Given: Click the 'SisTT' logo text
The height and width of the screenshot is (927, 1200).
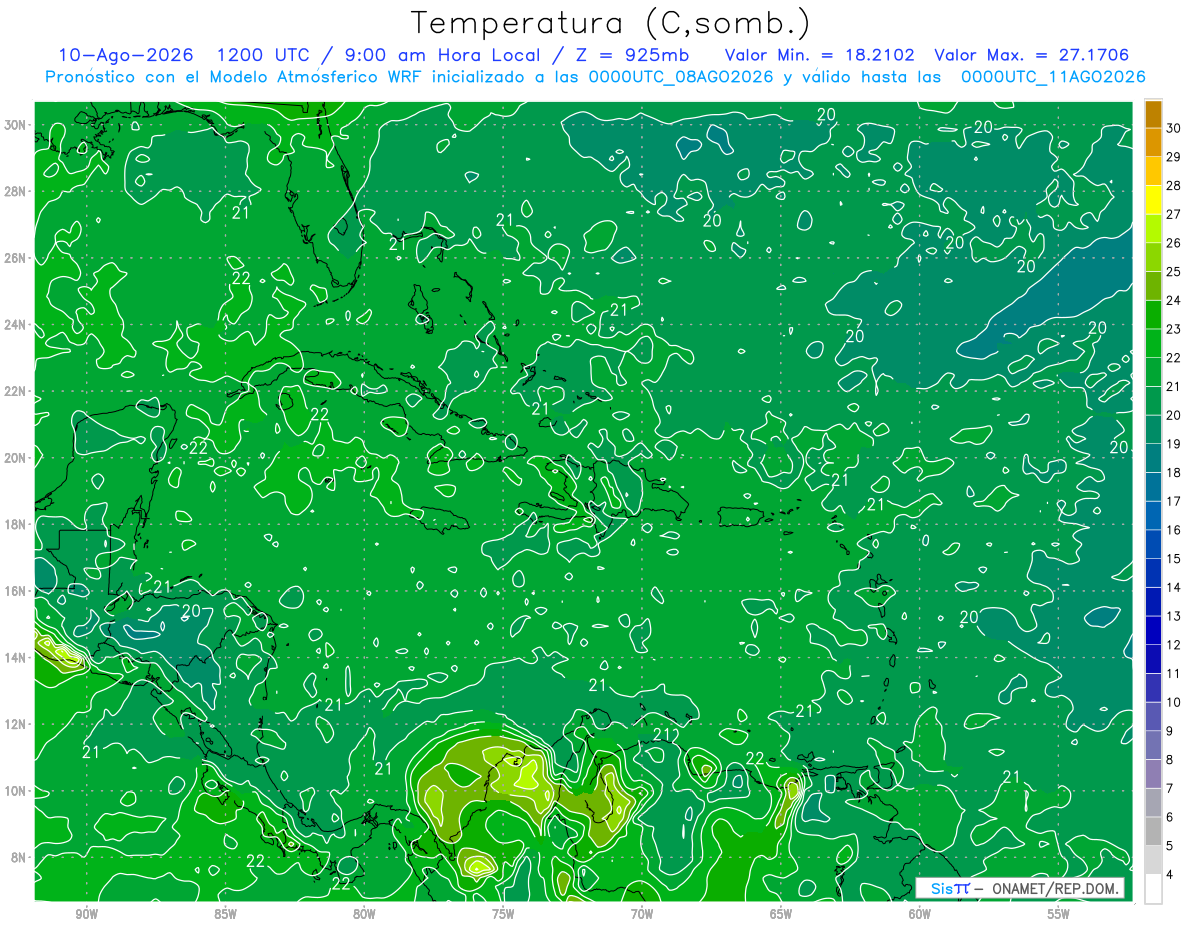Looking at the screenshot, I should point(950,888).
